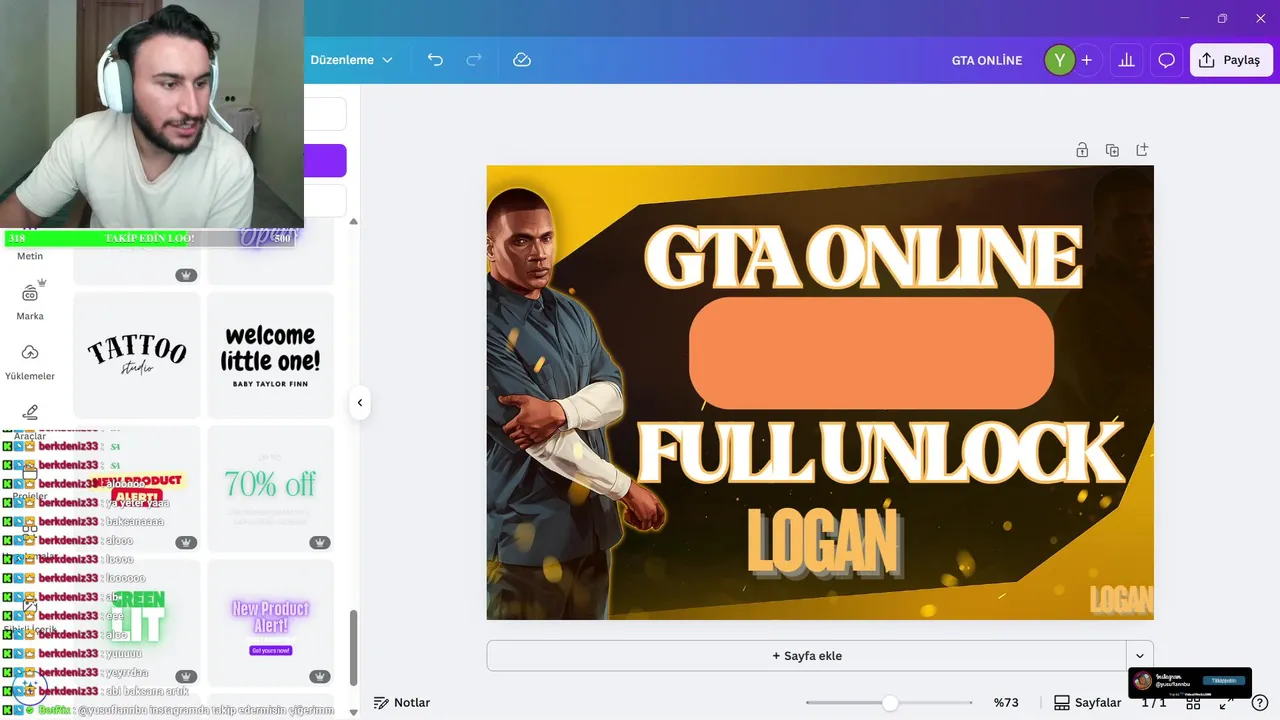Click the plus icon to add collaborators

(1086, 60)
